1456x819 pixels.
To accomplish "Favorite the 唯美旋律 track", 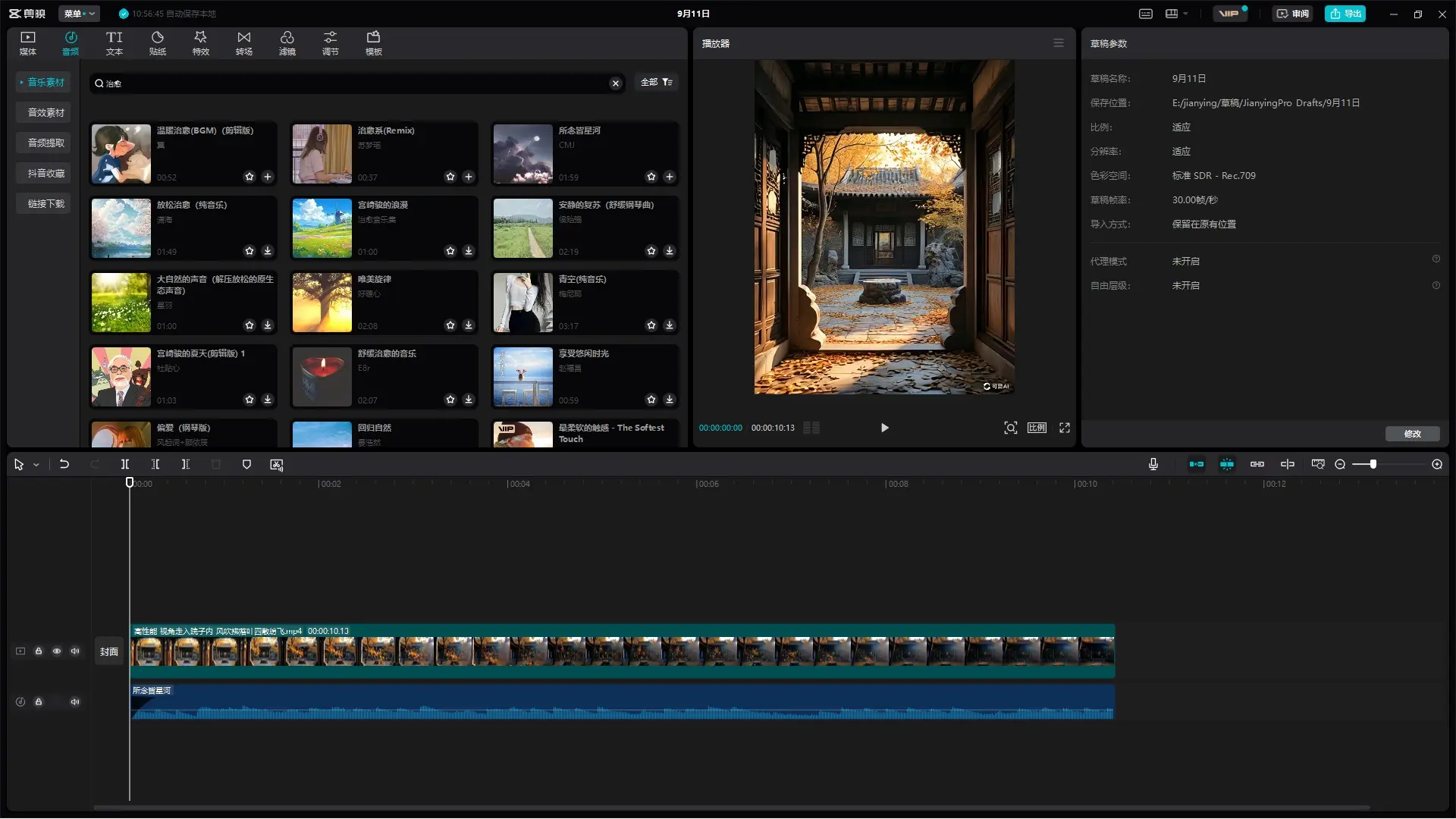I will click(450, 325).
